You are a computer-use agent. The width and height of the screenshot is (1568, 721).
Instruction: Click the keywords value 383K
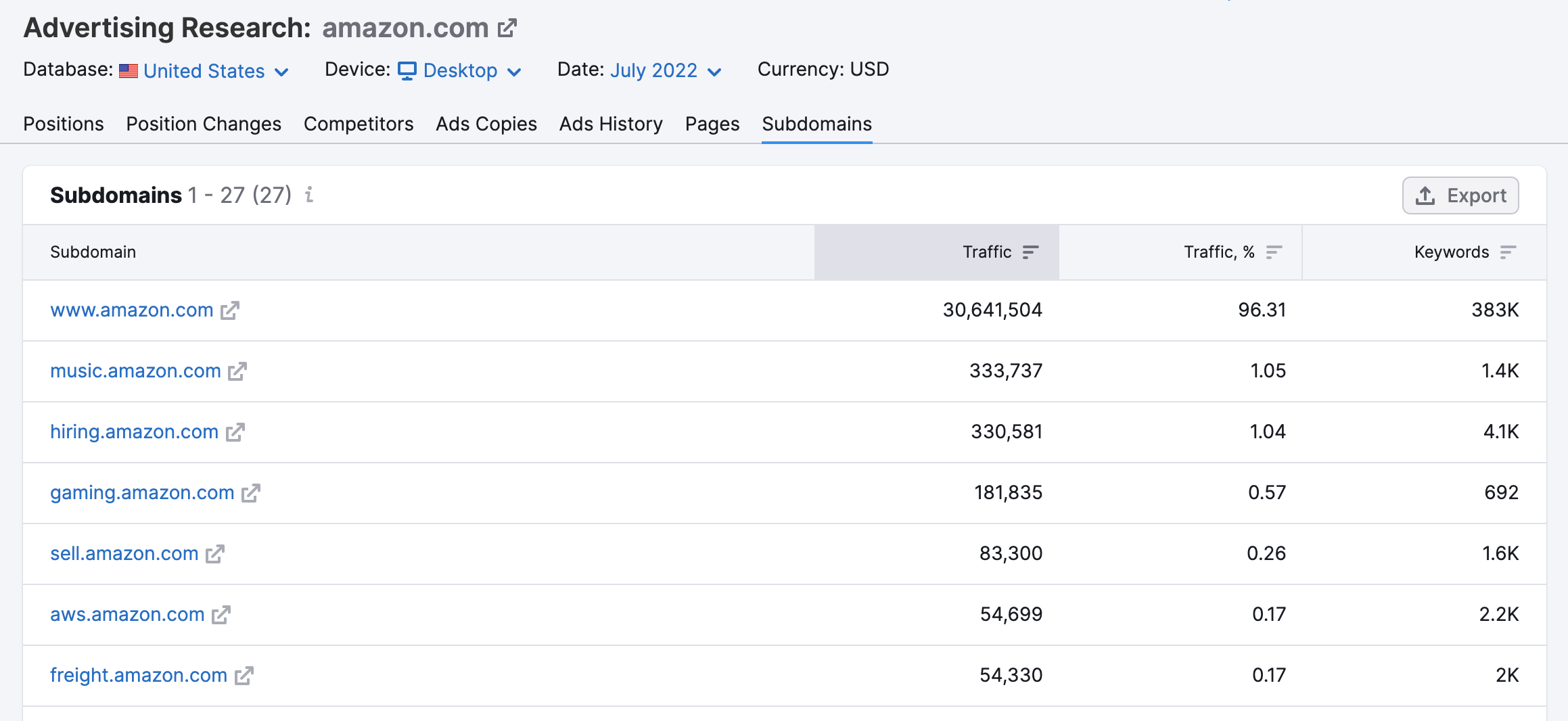[1495, 310]
